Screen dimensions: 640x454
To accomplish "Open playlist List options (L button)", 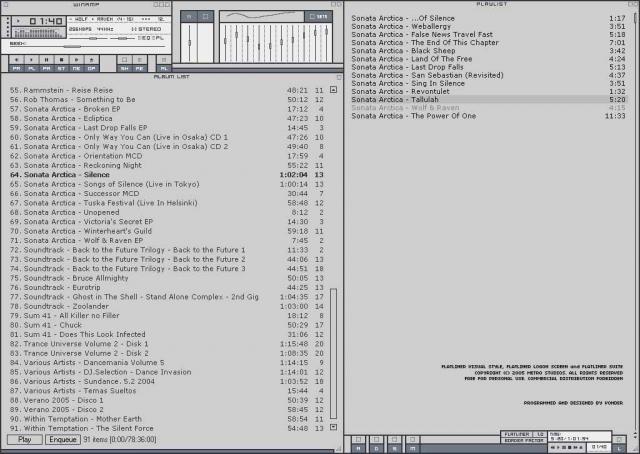I will click(619, 444).
